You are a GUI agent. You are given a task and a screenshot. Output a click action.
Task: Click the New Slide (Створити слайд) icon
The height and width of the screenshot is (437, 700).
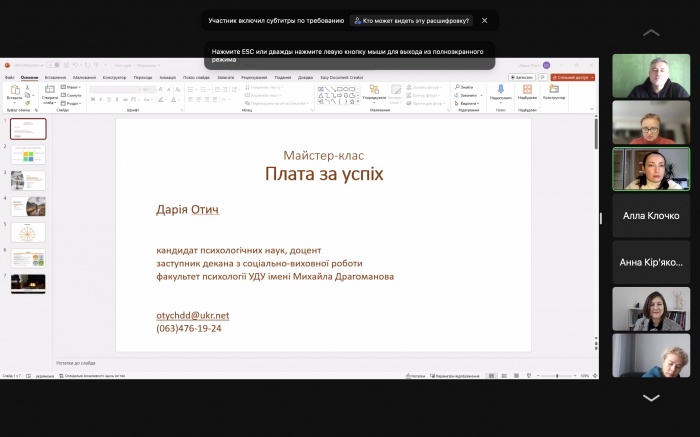pos(49,91)
